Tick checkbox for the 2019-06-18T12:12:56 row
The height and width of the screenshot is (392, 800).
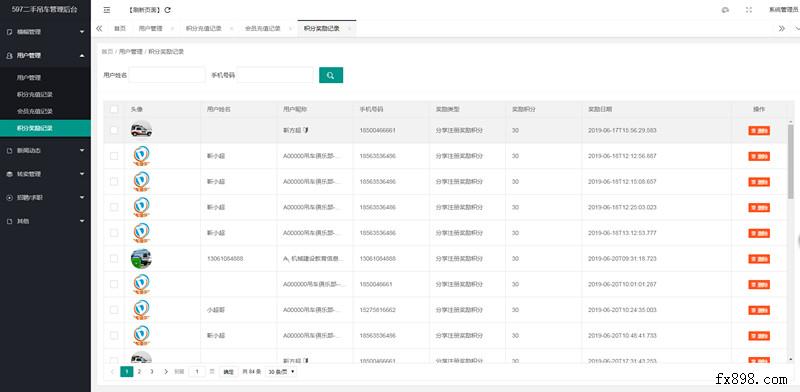[114, 156]
